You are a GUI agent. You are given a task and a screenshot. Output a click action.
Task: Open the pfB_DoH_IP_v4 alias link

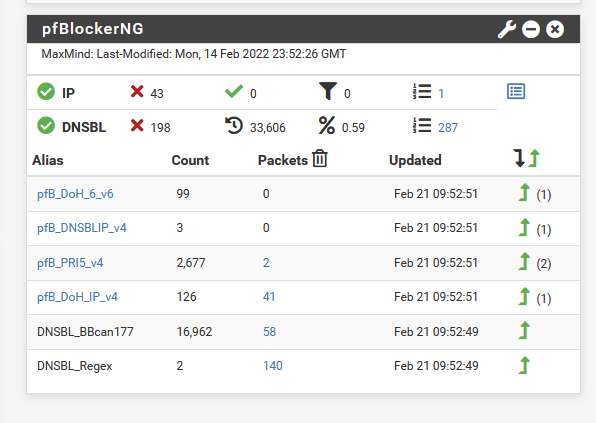78,297
